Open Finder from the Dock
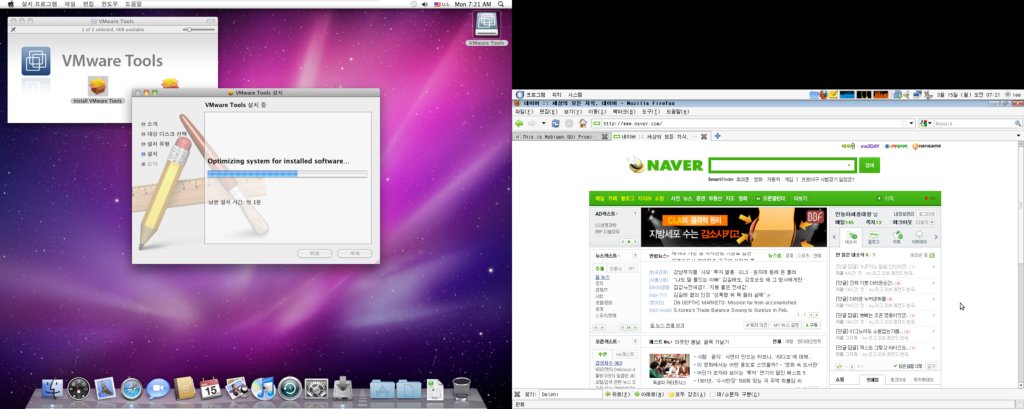This screenshot has width=1024, height=409. (53, 389)
